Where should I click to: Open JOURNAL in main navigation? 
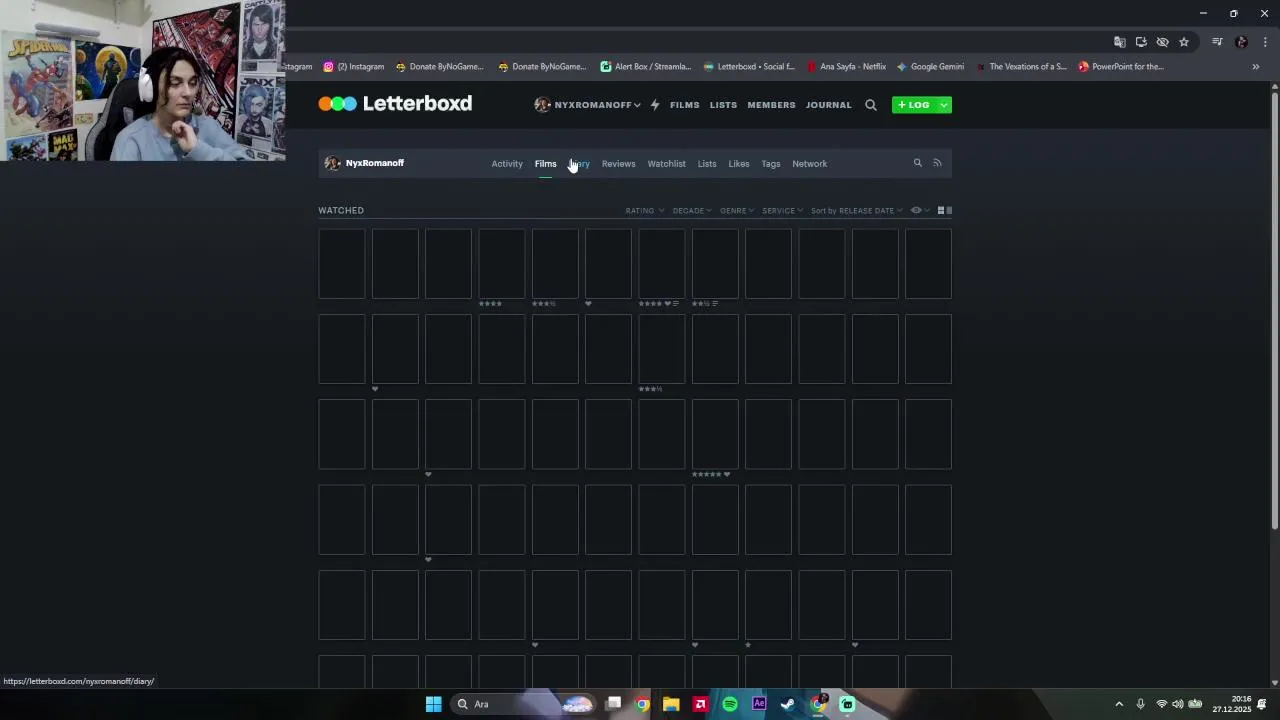(x=829, y=105)
